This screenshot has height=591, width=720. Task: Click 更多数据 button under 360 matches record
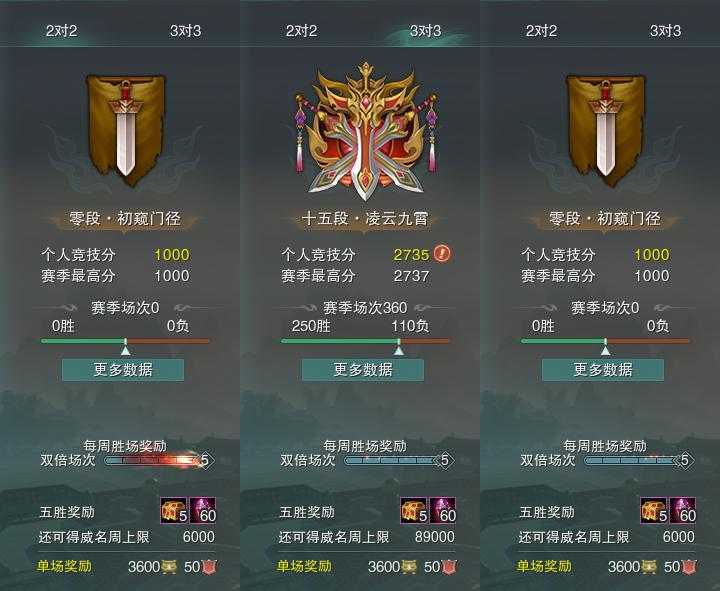click(363, 370)
